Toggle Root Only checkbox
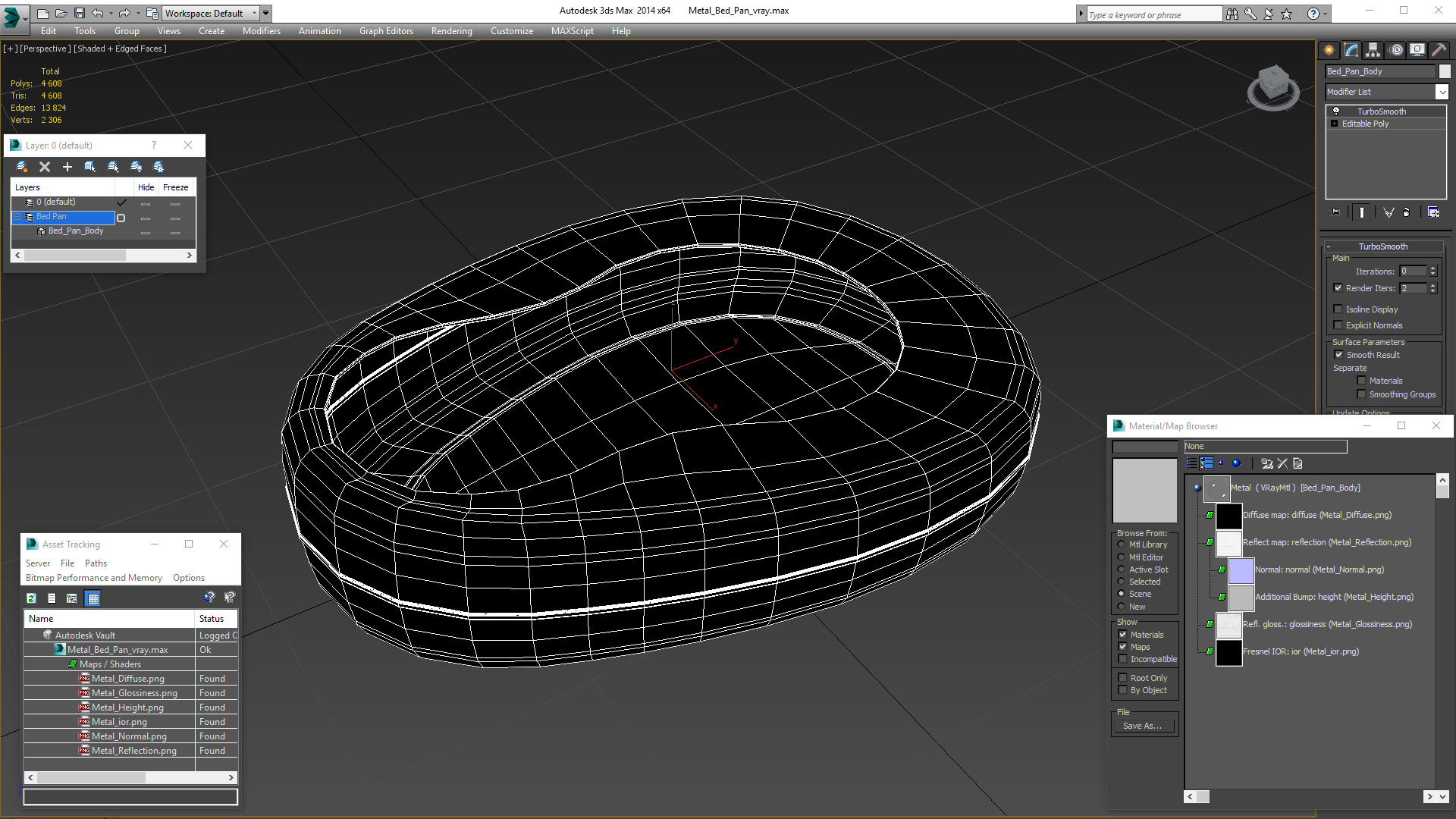The width and height of the screenshot is (1456, 819). [x=1122, y=678]
